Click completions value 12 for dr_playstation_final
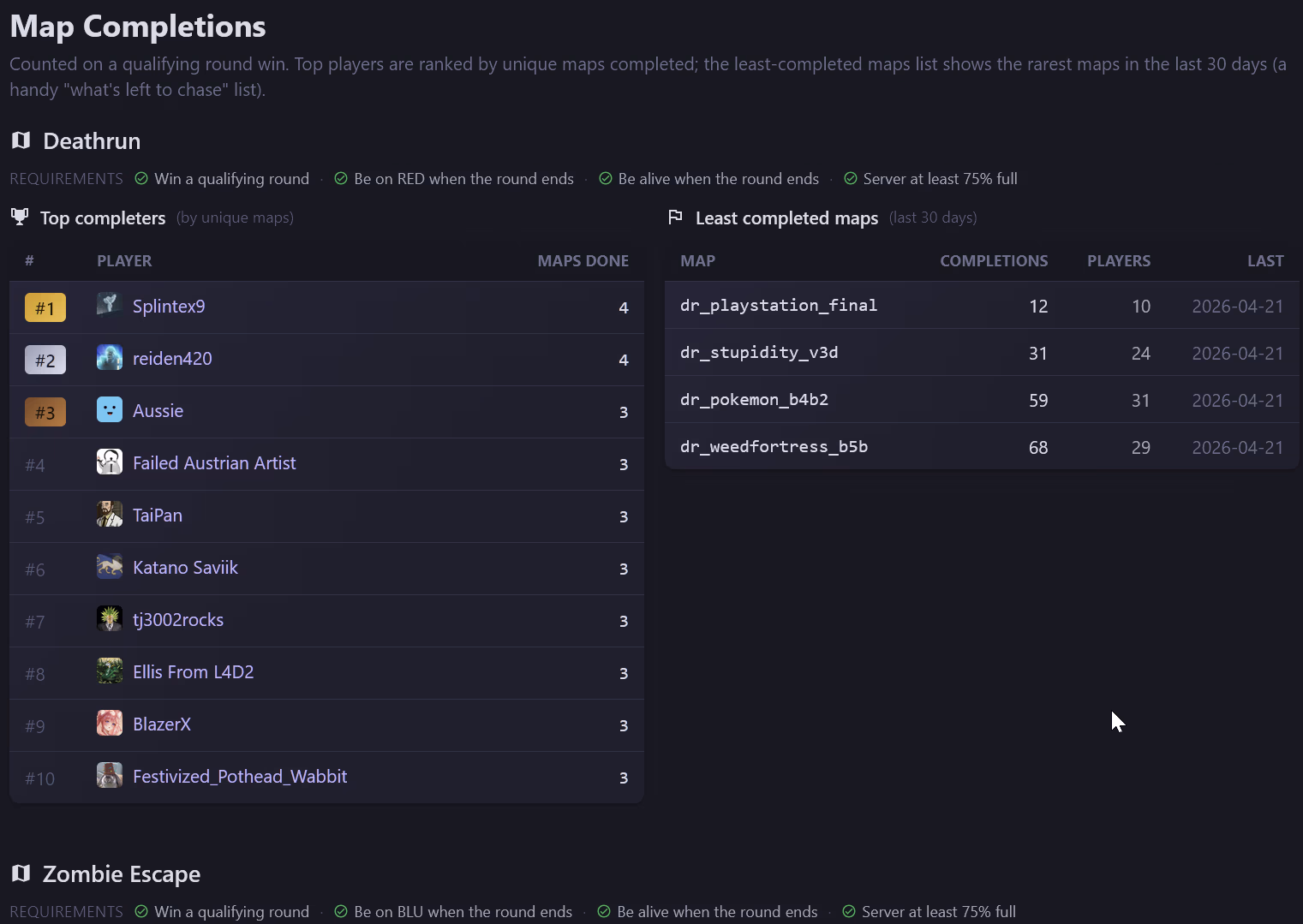Viewport: 1303px width, 924px height. (1038, 306)
